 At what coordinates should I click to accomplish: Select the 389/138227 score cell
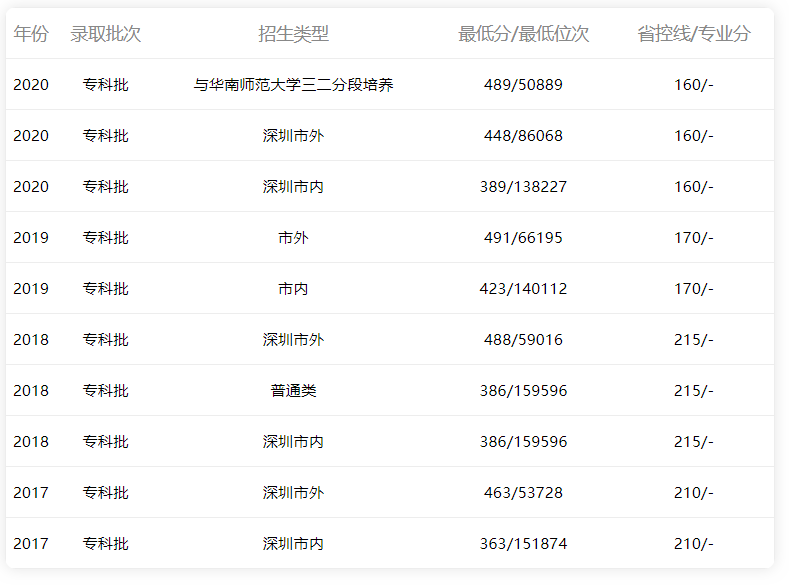click(523, 187)
